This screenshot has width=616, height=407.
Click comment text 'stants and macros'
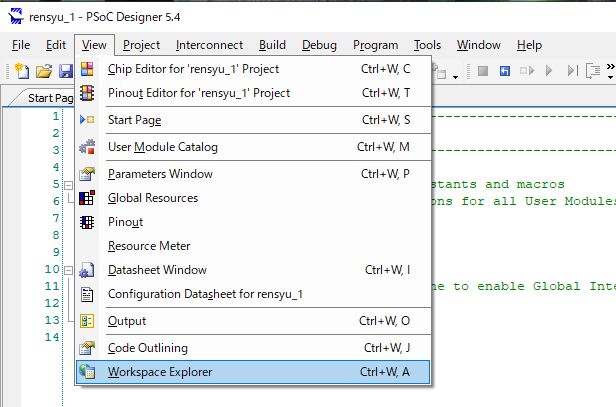[498, 184]
